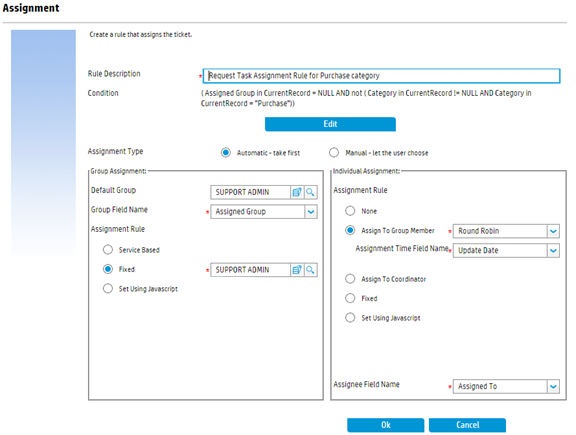Click the Cancel button
576x435 pixels.
(467, 425)
